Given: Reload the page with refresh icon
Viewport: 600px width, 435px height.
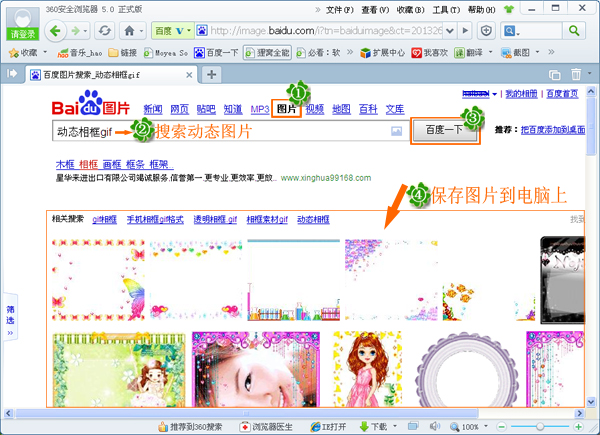Looking at the screenshot, I should click(x=104, y=31).
